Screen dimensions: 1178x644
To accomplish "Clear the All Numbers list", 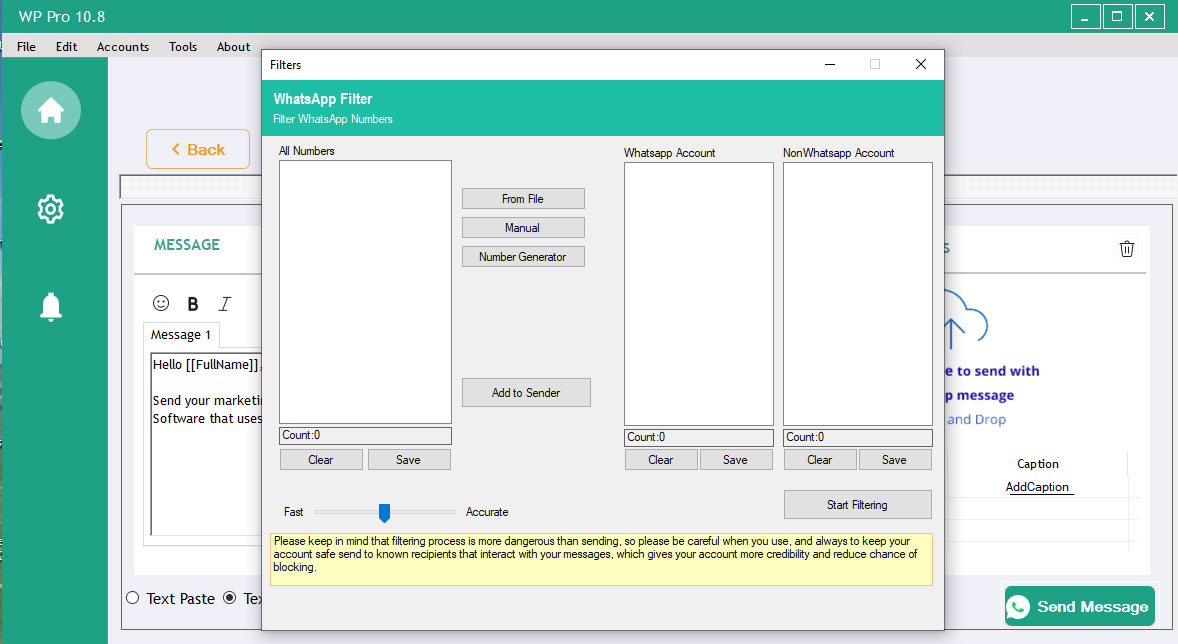I will click(x=321, y=460).
